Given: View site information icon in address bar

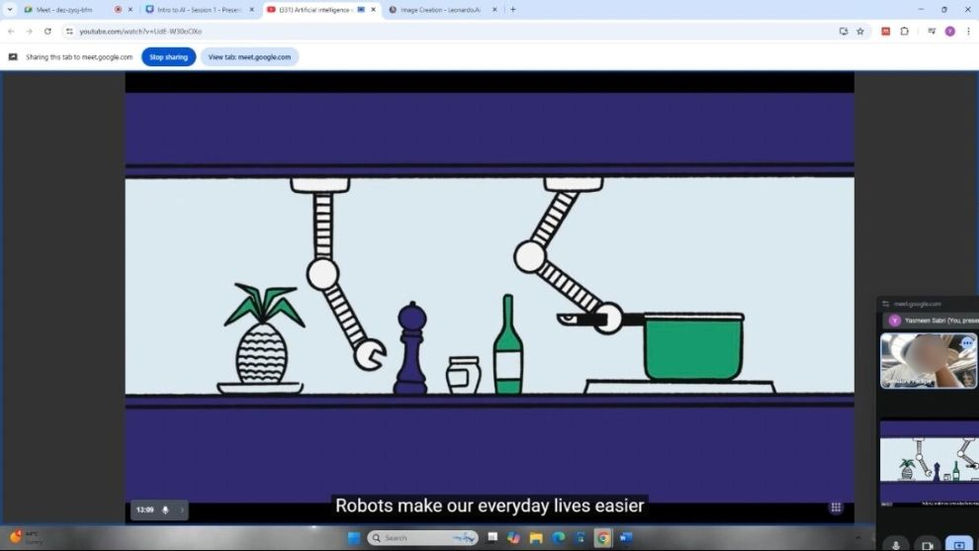Looking at the screenshot, I should [69, 31].
